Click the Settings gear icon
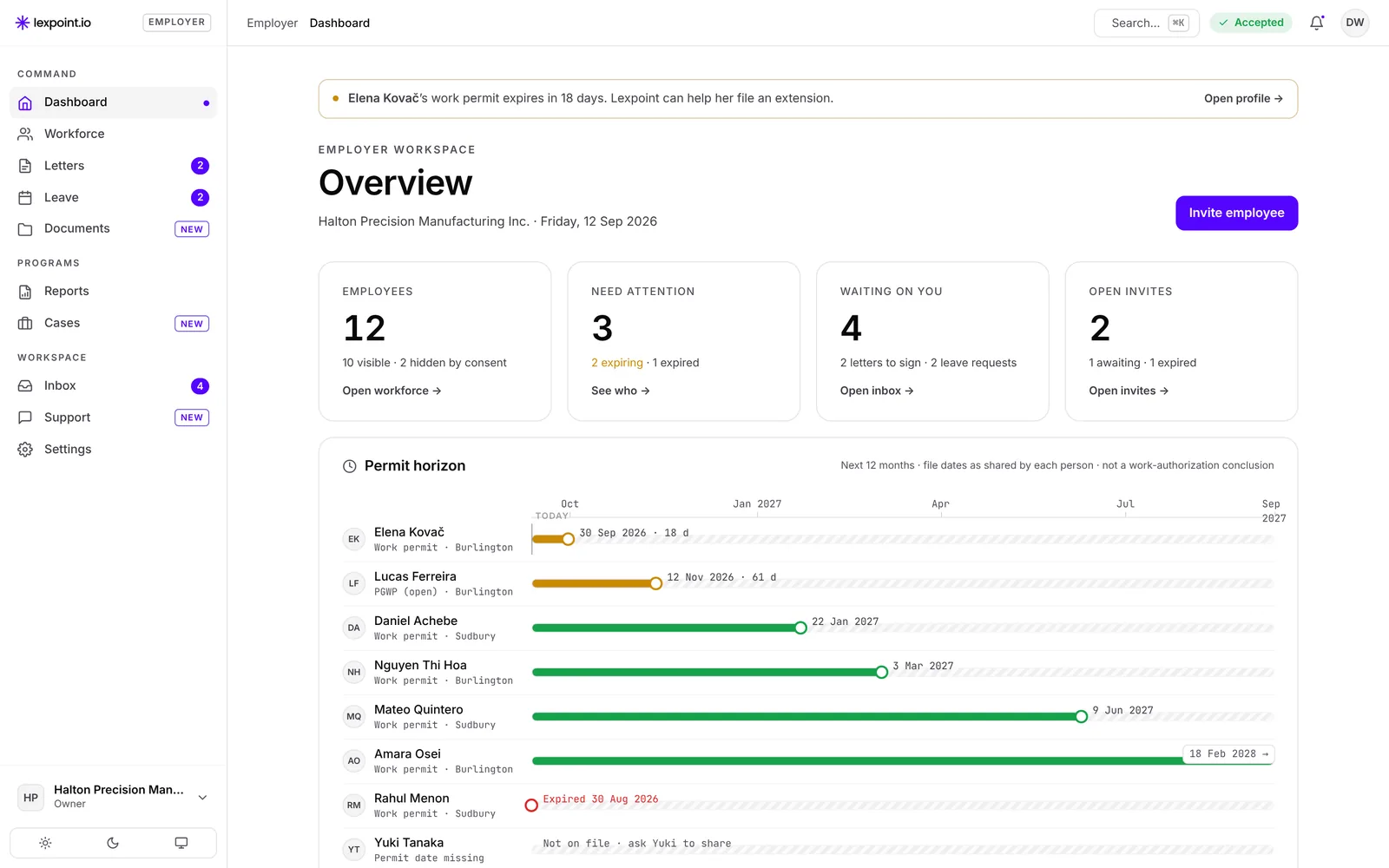Screen dimensions: 1389x868 (25, 449)
